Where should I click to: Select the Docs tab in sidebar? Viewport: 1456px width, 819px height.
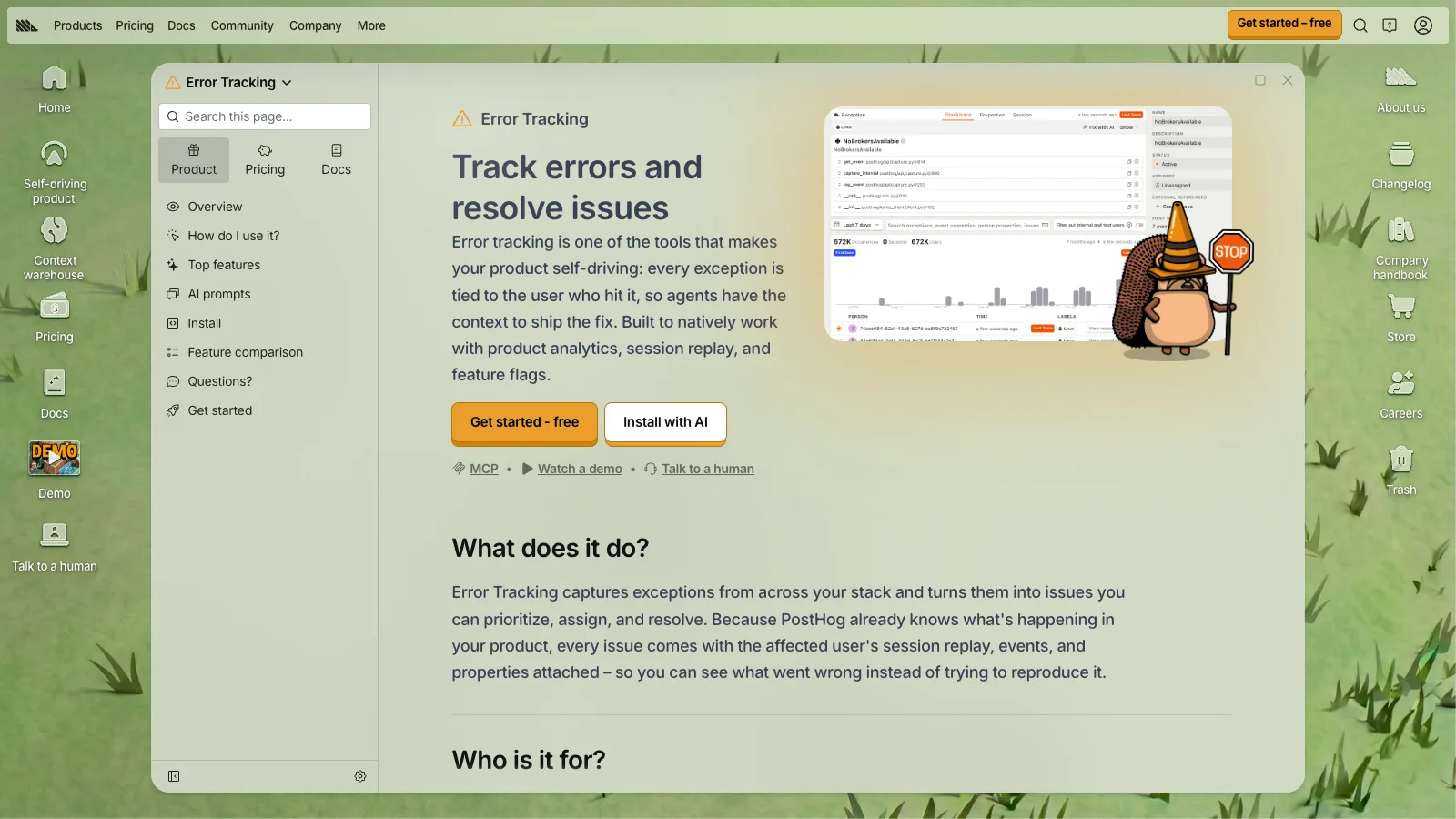pyautogui.click(x=336, y=160)
